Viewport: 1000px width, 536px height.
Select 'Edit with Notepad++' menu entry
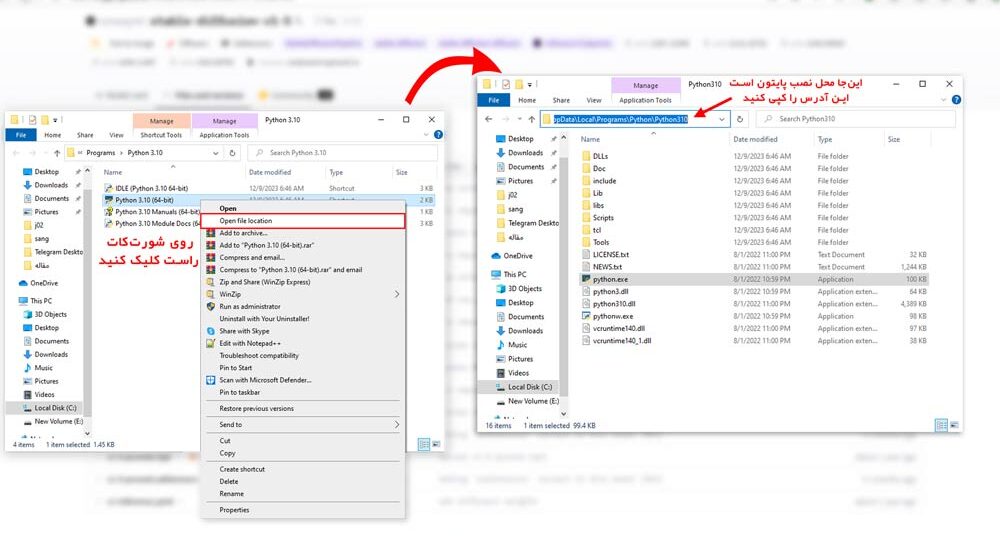(x=249, y=343)
